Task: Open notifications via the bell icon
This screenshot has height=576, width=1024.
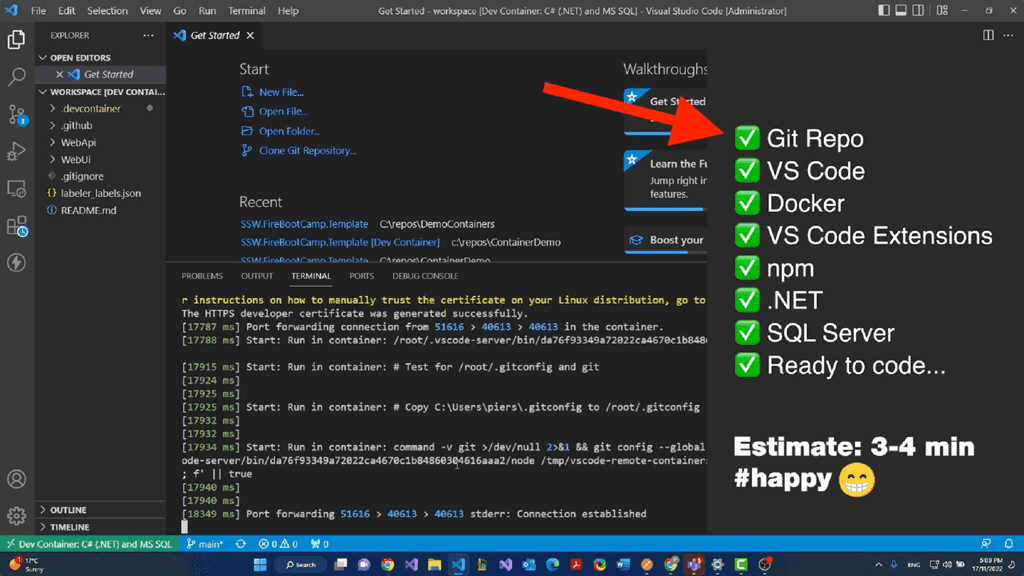Action: pyautogui.click(x=1008, y=543)
